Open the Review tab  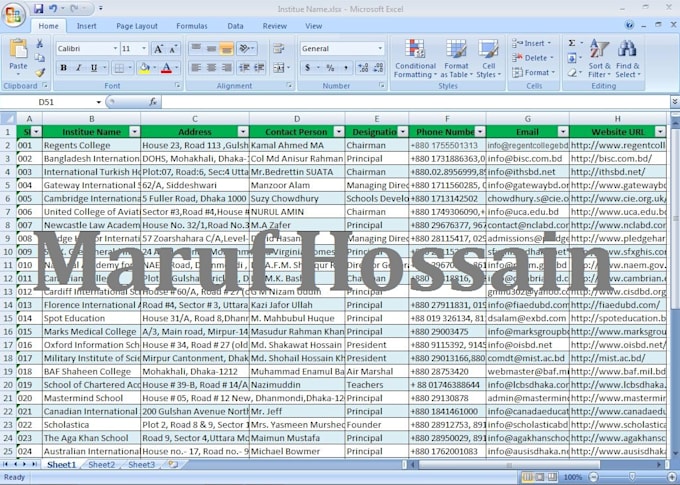pos(275,26)
